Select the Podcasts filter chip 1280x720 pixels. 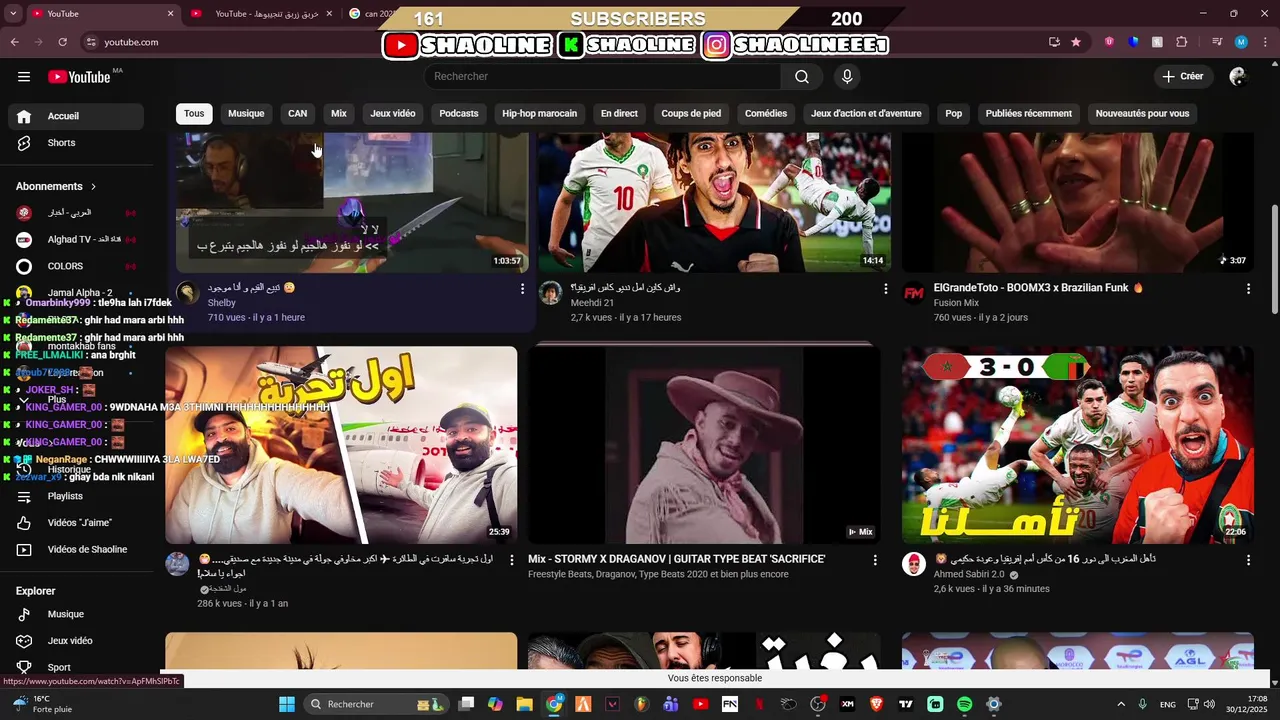tap(459, 114)
